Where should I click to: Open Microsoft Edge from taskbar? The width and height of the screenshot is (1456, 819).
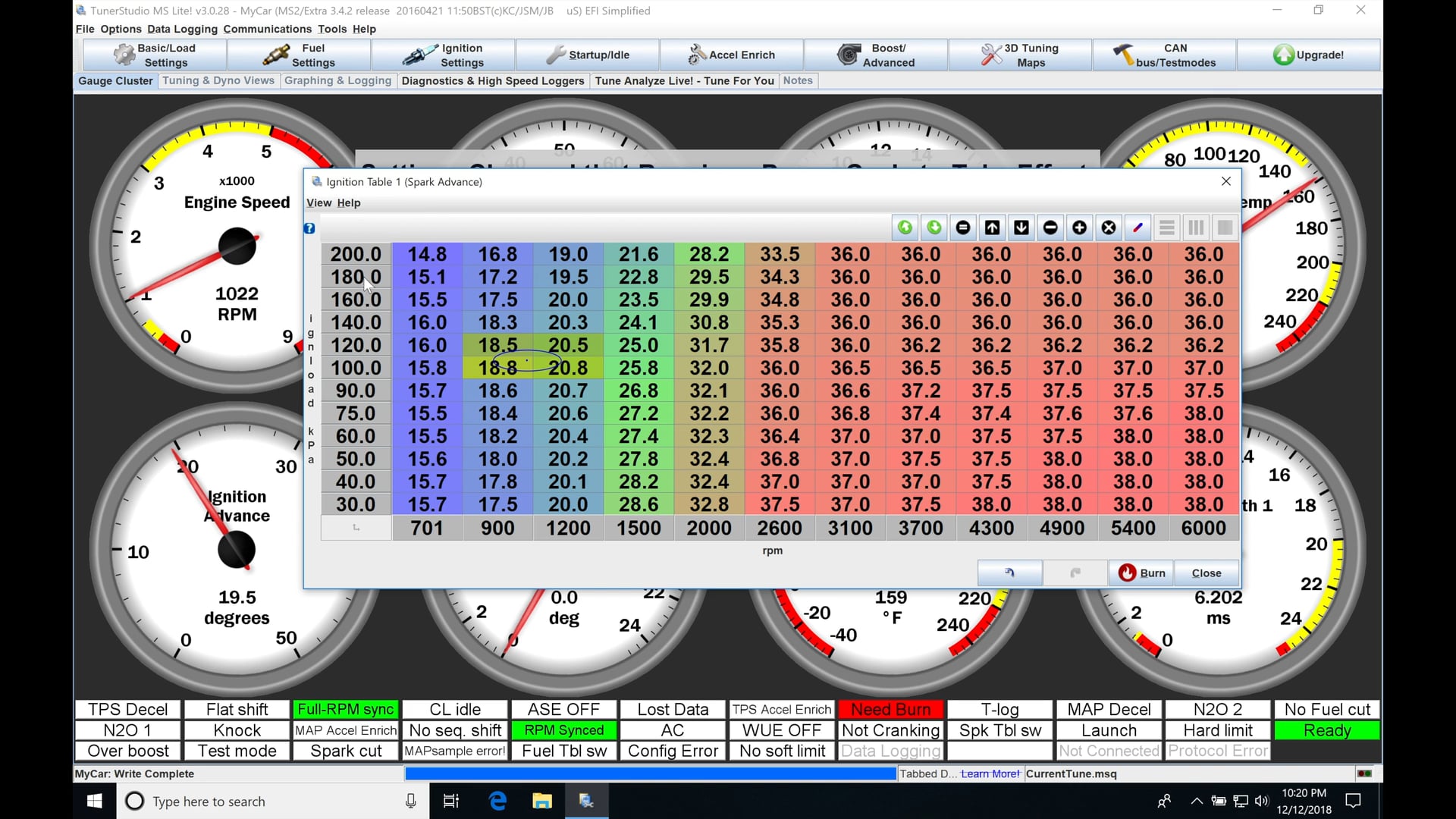(x=497, y=801)
